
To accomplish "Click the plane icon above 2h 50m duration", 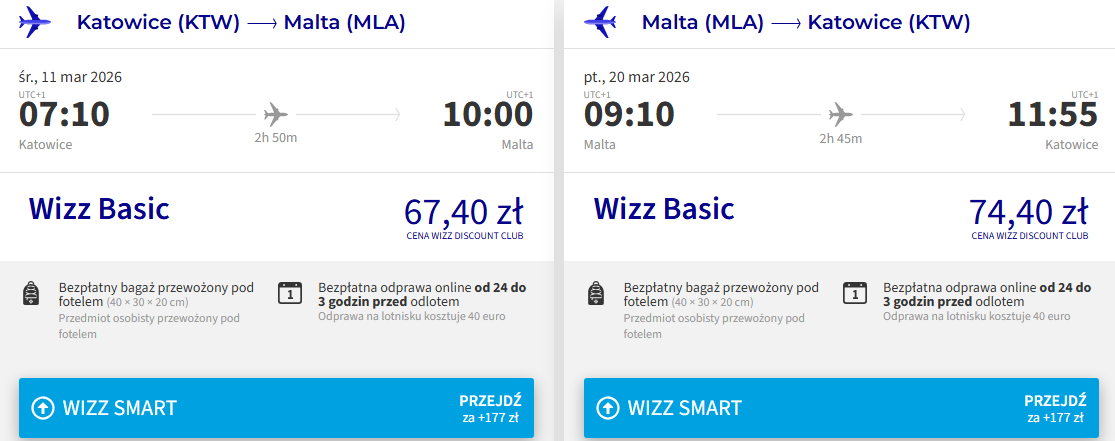I will pos(275,113).
